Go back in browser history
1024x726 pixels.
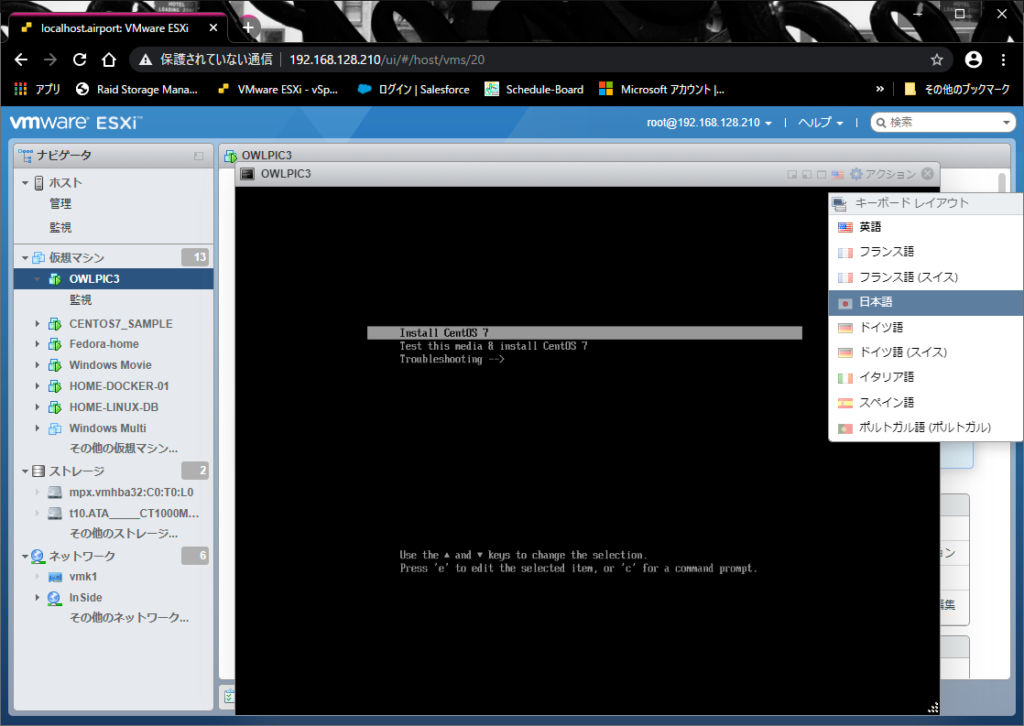tap(21, 60)
